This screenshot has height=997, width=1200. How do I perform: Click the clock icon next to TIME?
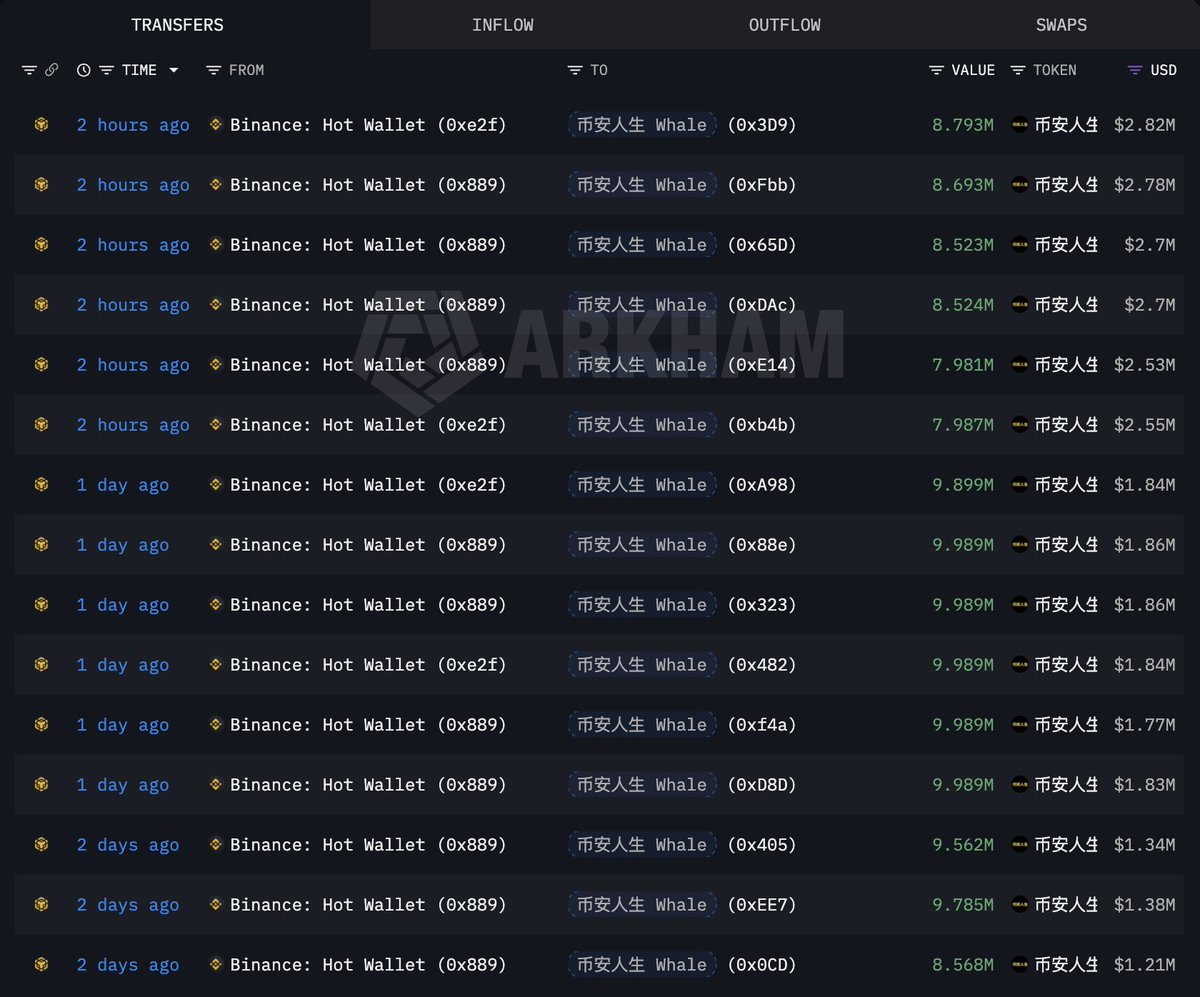tap(83, 70)
